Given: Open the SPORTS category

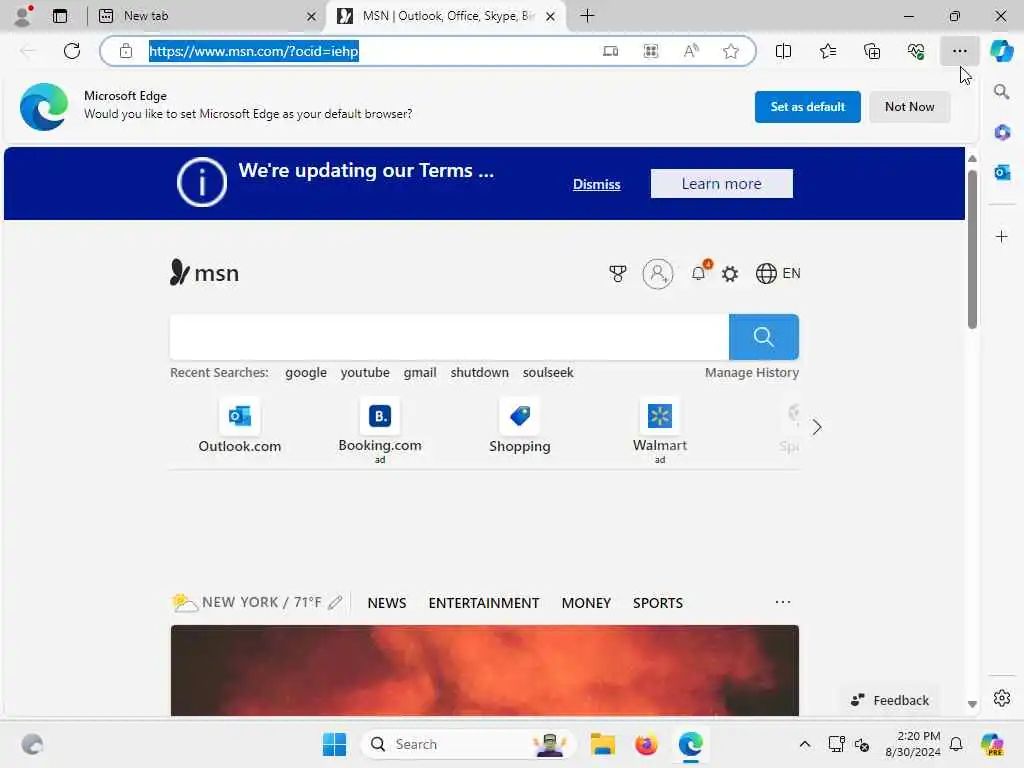Looking at the screenshot, I should click(x=658, y=603).
